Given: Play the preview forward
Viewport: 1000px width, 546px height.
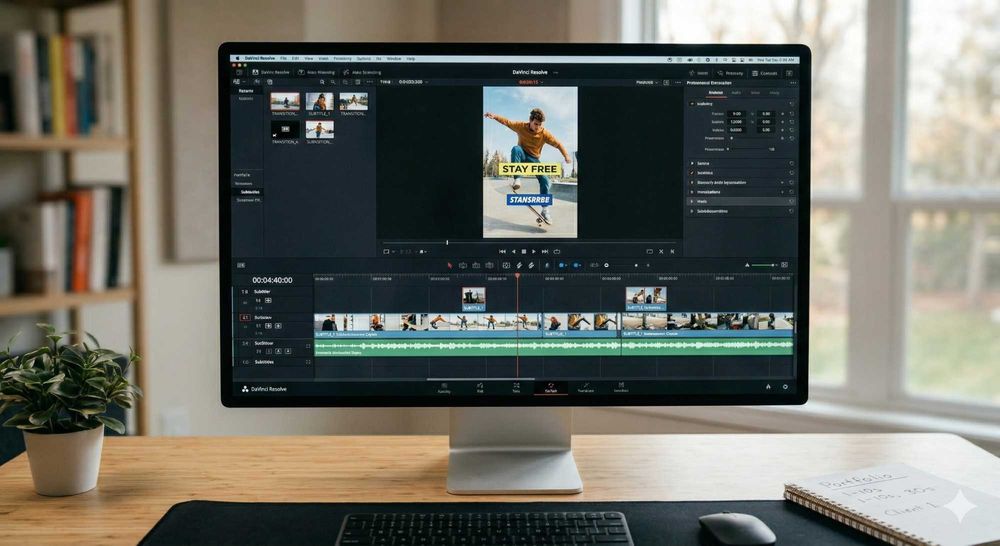Looking at the screenshot, I should coord(534,251).
